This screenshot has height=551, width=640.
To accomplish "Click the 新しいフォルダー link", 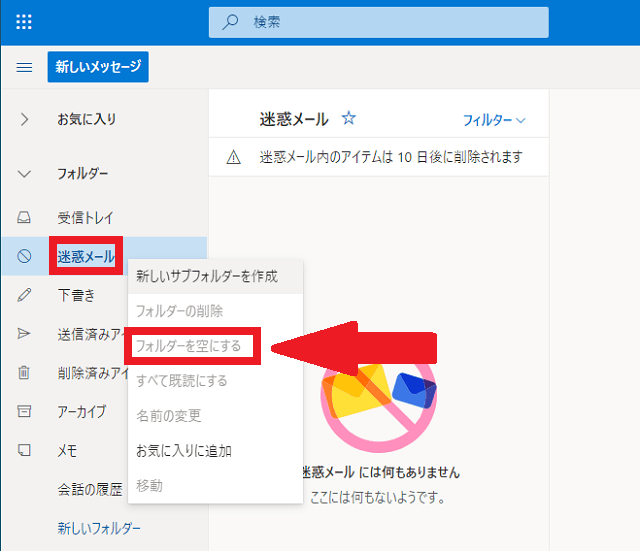I will click(99, 528).
